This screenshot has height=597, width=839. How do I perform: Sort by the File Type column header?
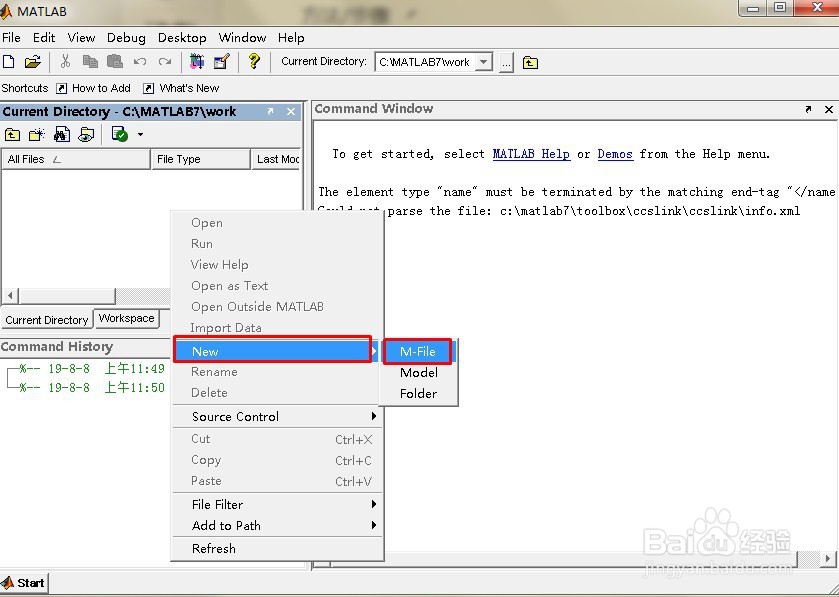(x=201, y=159)
